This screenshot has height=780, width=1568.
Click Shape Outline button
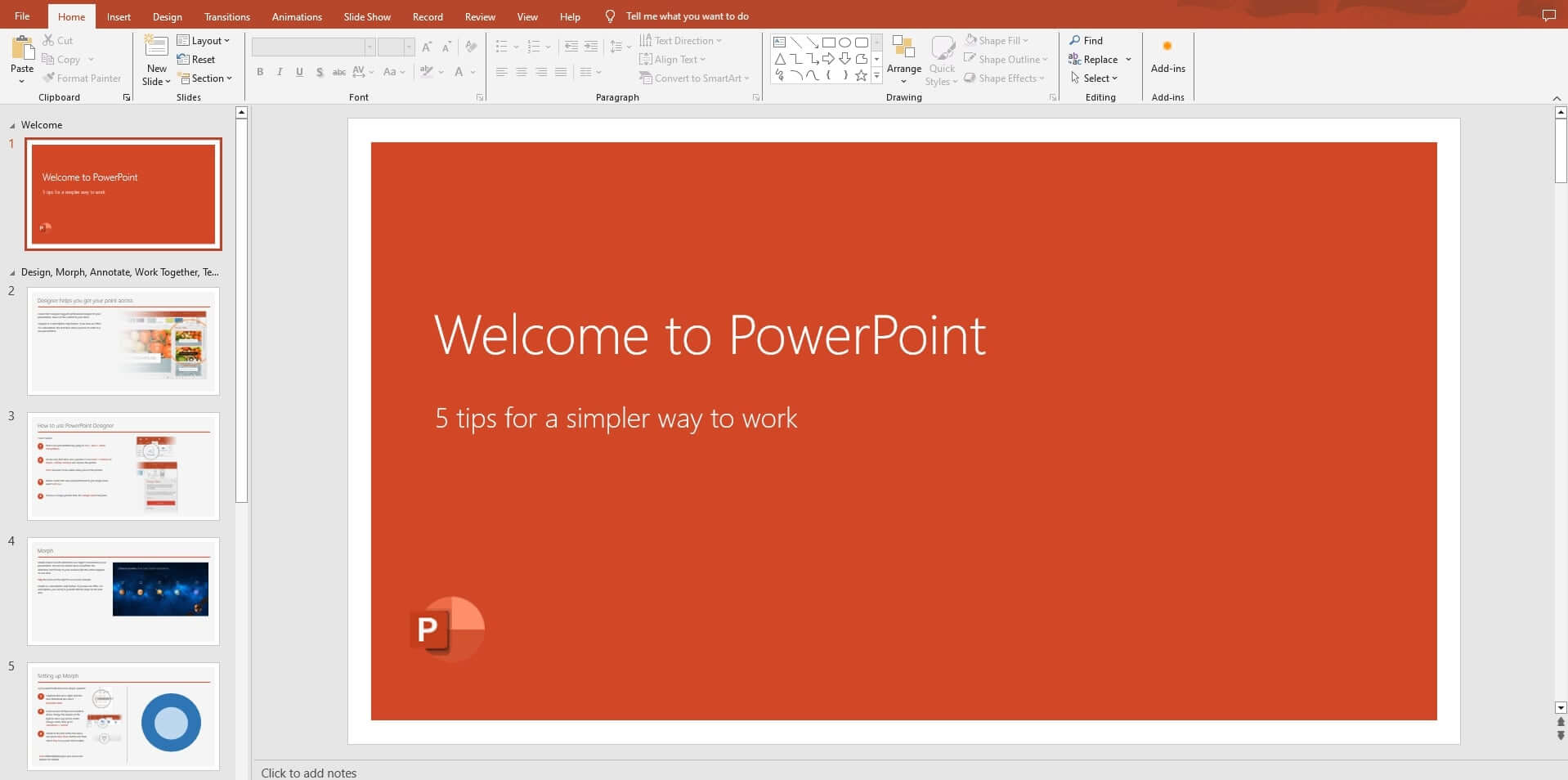click(x=1006, y=59)
